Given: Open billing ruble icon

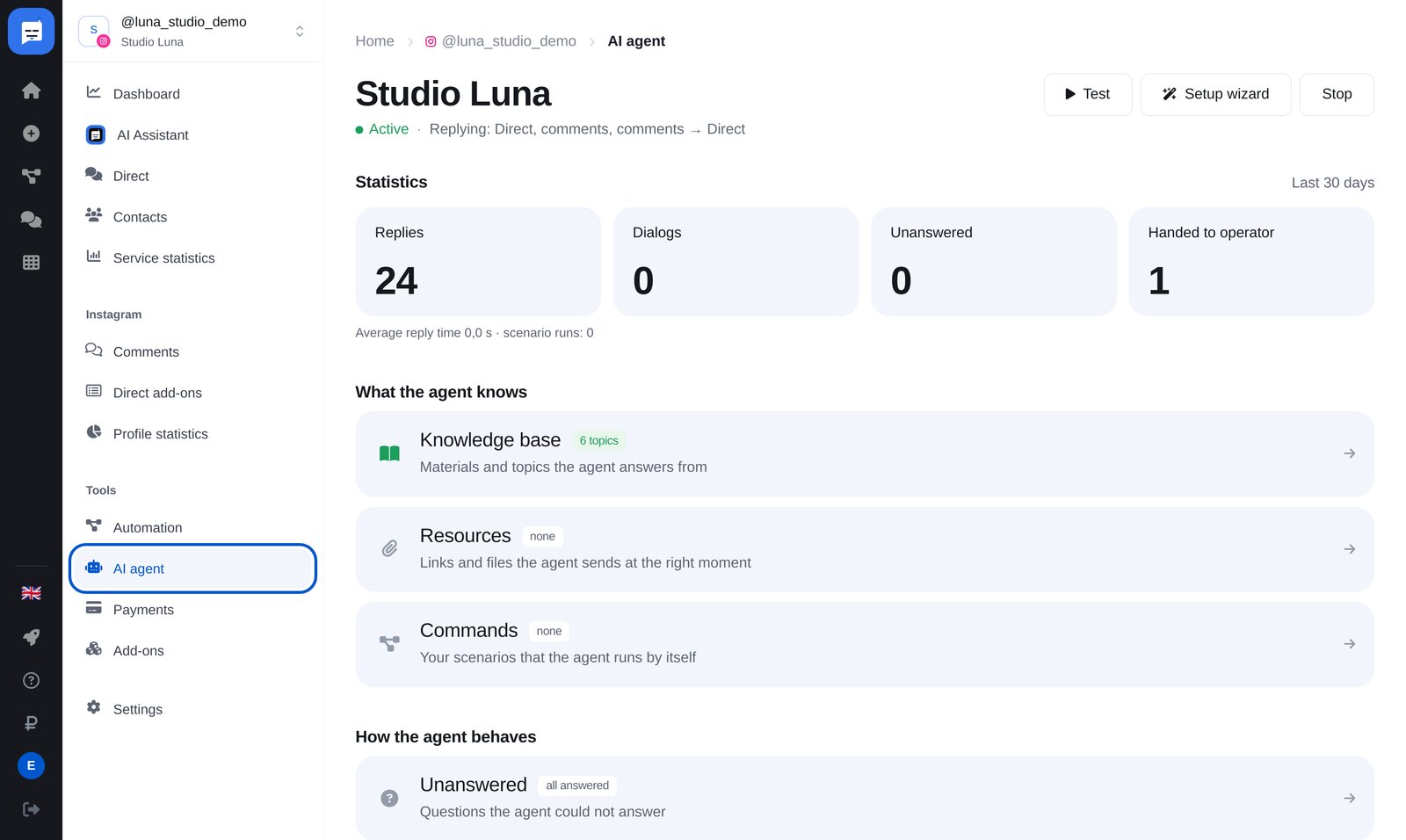Looking at the screenshot, I should (x=31, y=723).
